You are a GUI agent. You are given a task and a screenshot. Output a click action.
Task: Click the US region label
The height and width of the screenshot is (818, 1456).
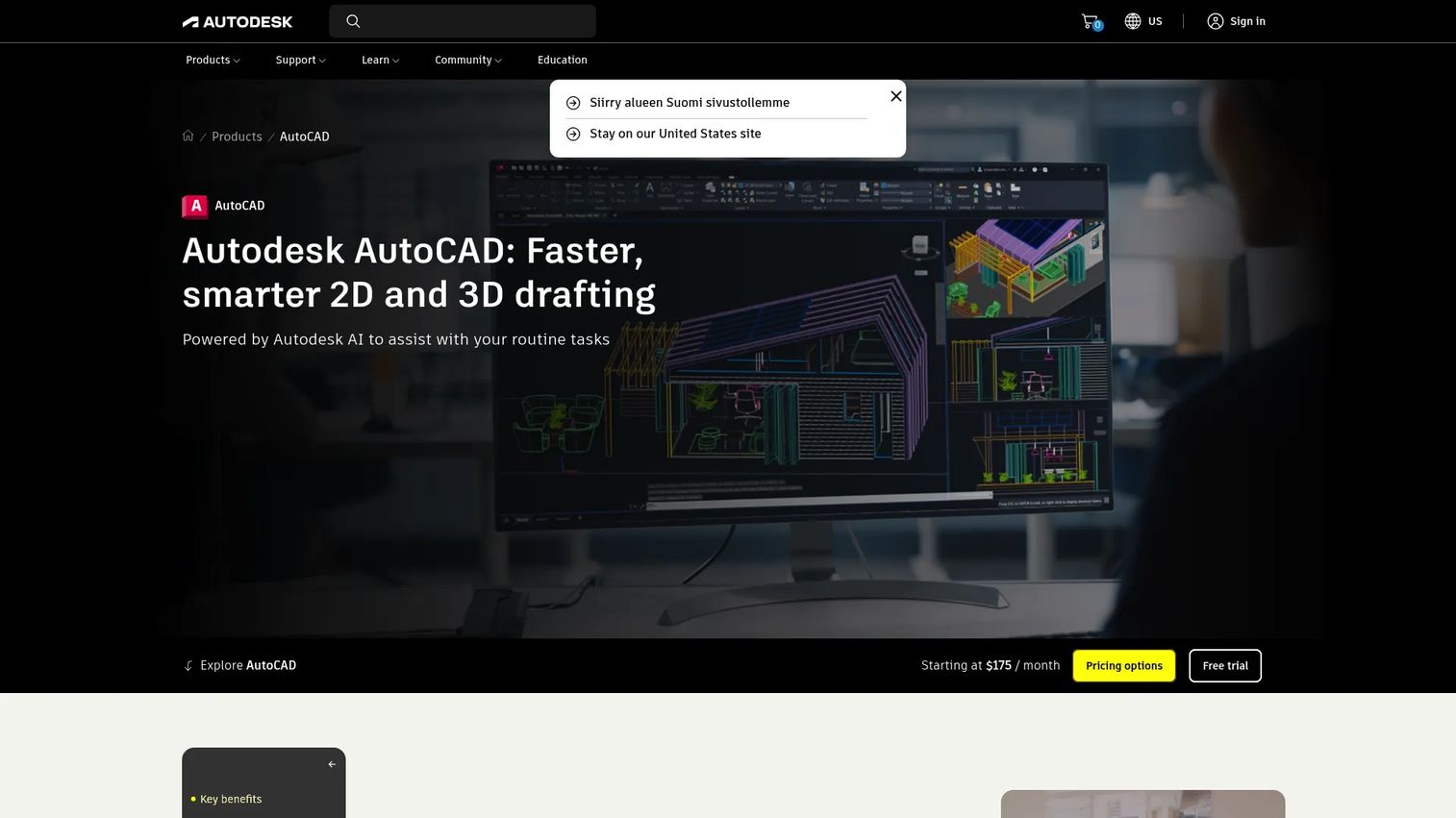[1155, 21]
